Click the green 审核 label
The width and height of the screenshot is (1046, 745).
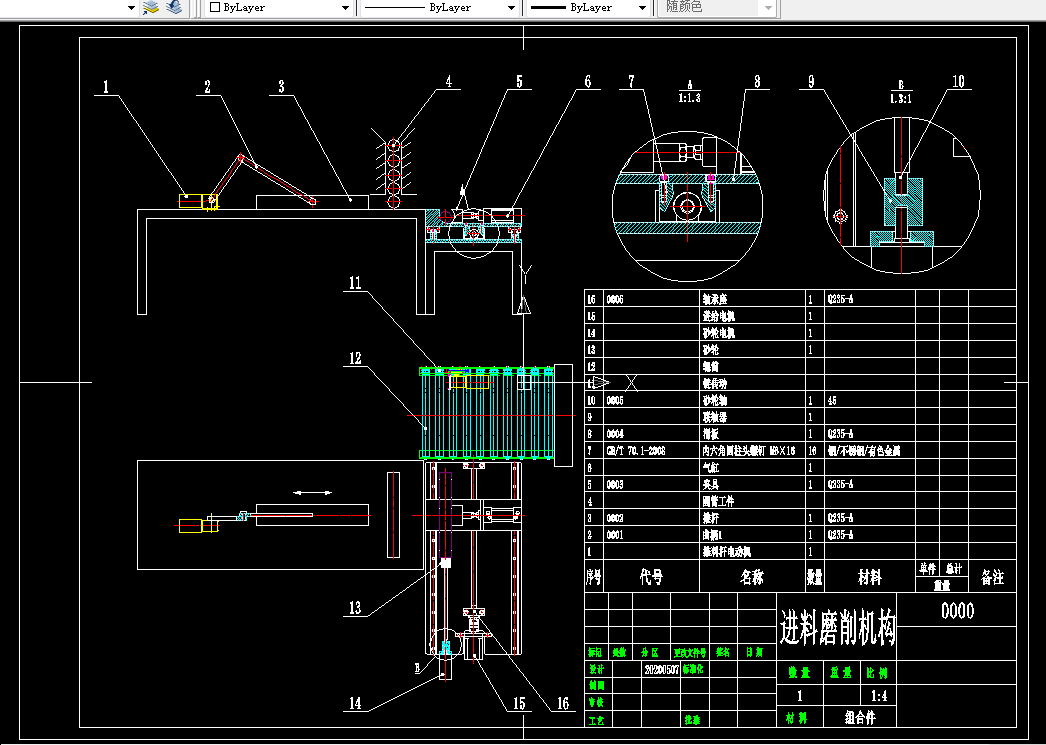point(596,702)
